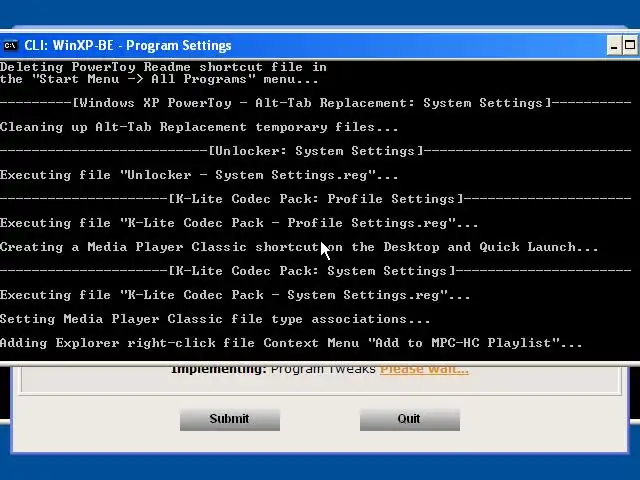The width and height of the screenshot is (640, 480).
Task: Click the 'Unlocker: System Settings' header line
Action: (316, 151)
